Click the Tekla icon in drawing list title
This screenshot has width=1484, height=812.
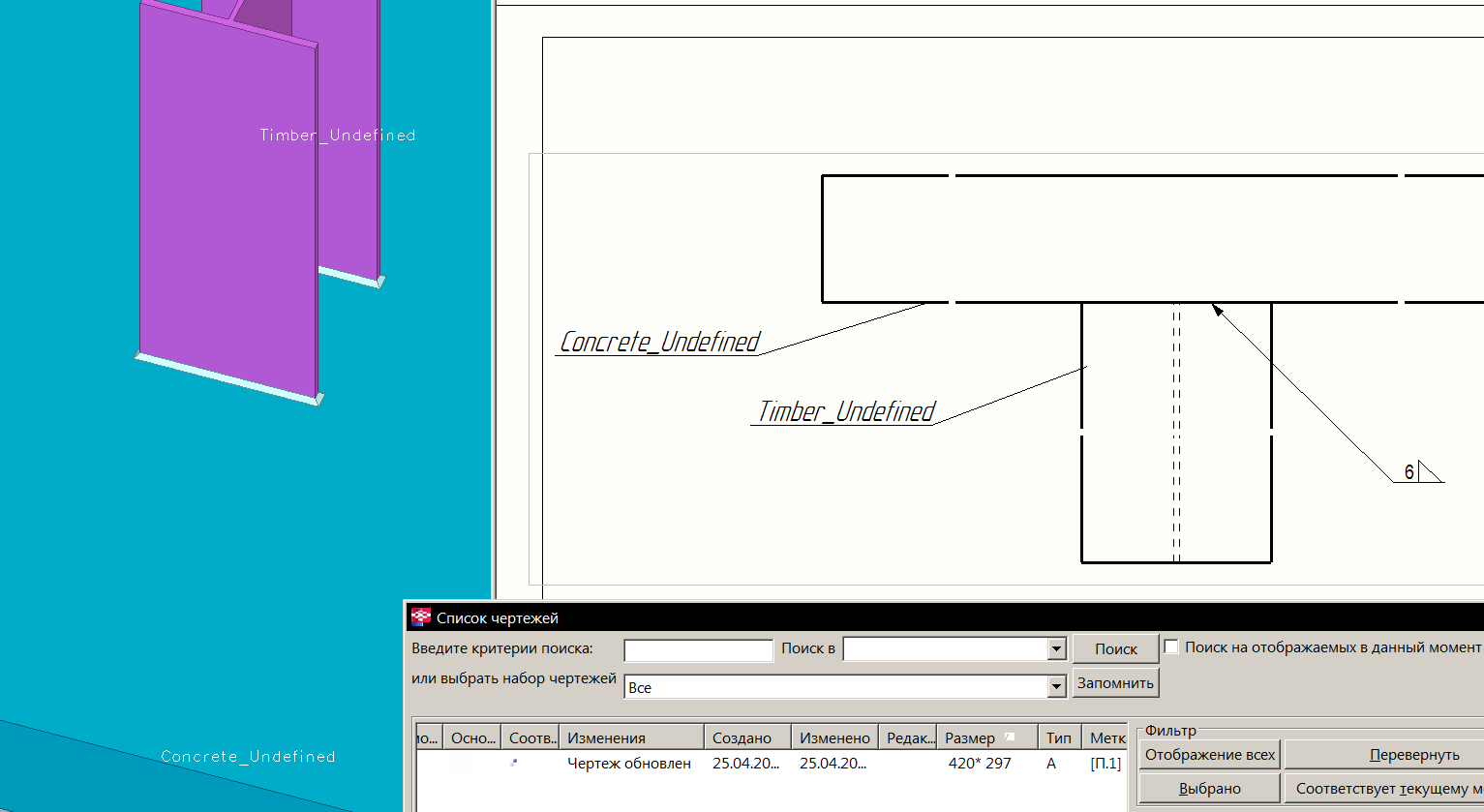421,617
